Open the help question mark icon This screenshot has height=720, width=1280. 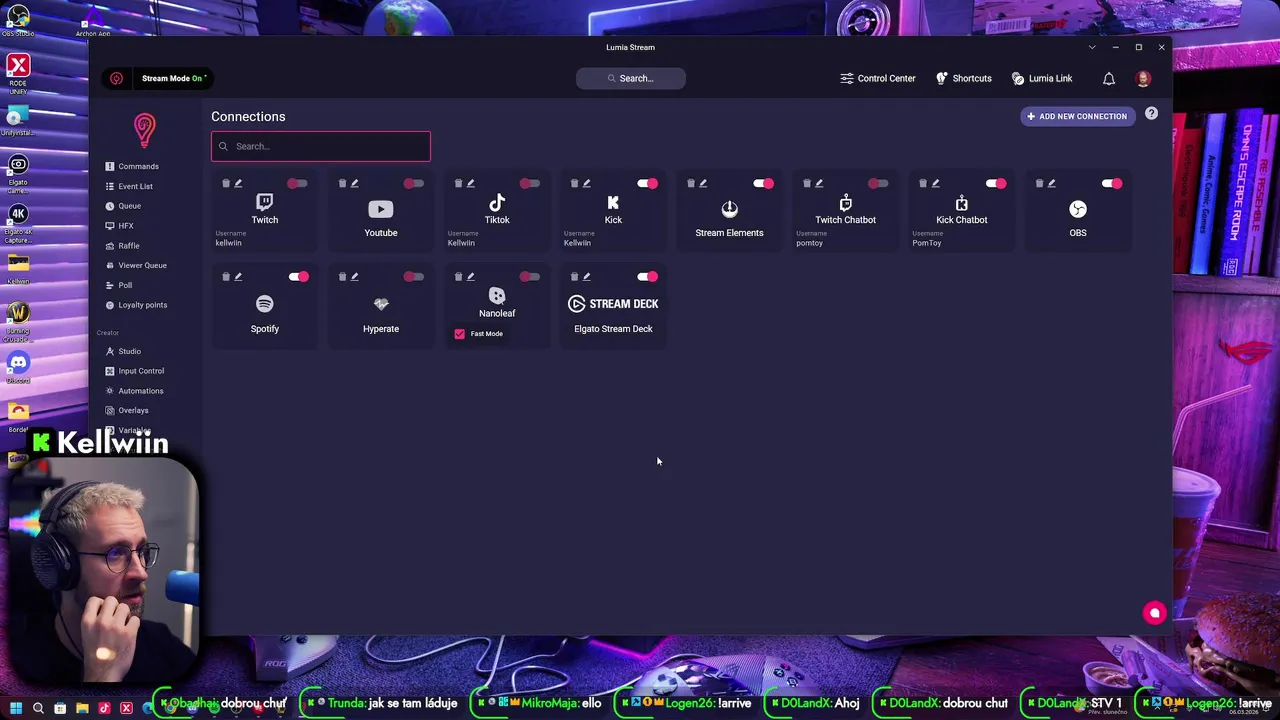pyautogui.click(x=1151, y=114)
